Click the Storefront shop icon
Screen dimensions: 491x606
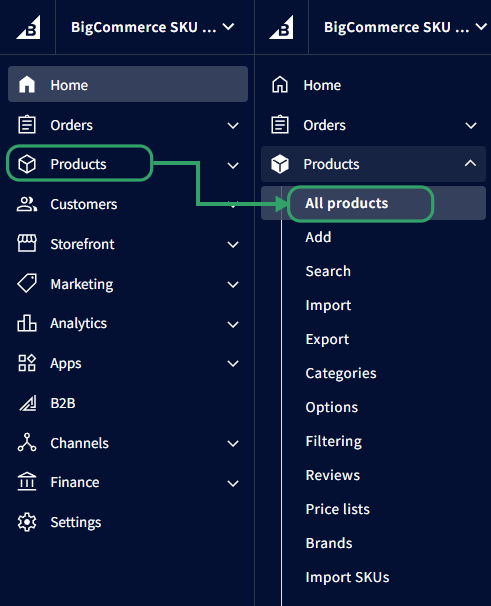27,243
